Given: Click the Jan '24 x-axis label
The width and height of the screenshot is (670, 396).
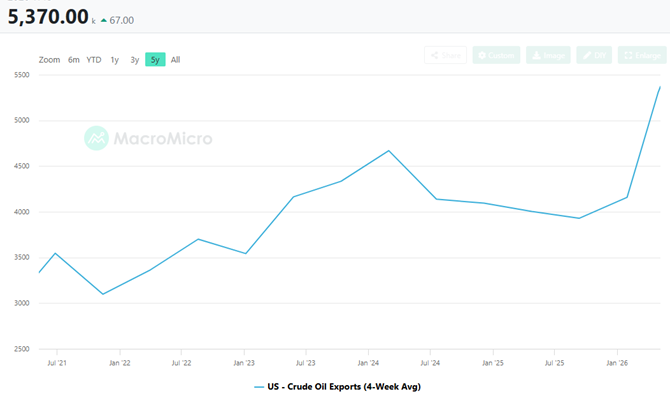Looking at the screenshot, I should (368, 363).
